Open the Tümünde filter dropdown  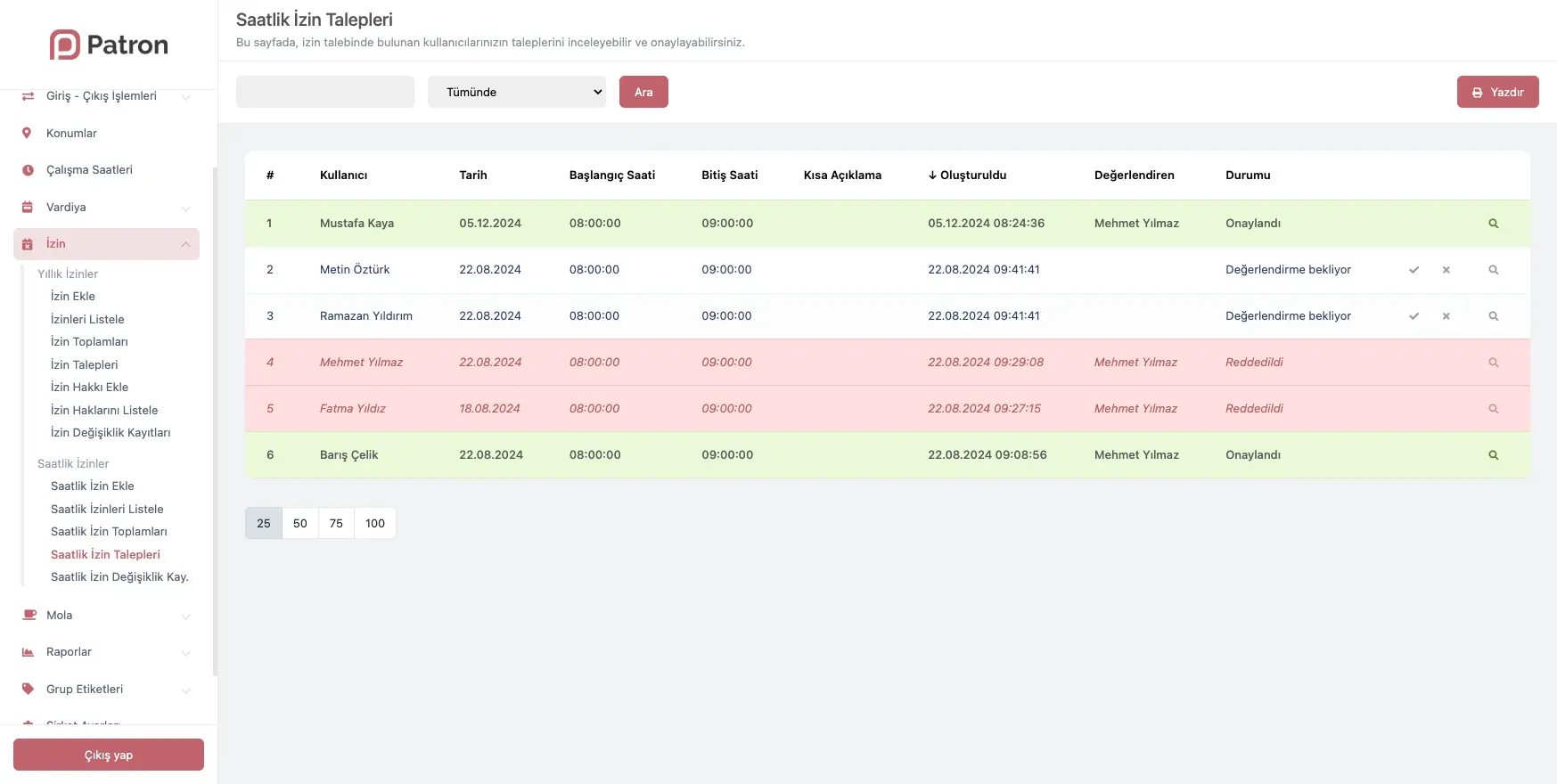tap(517, 92)
